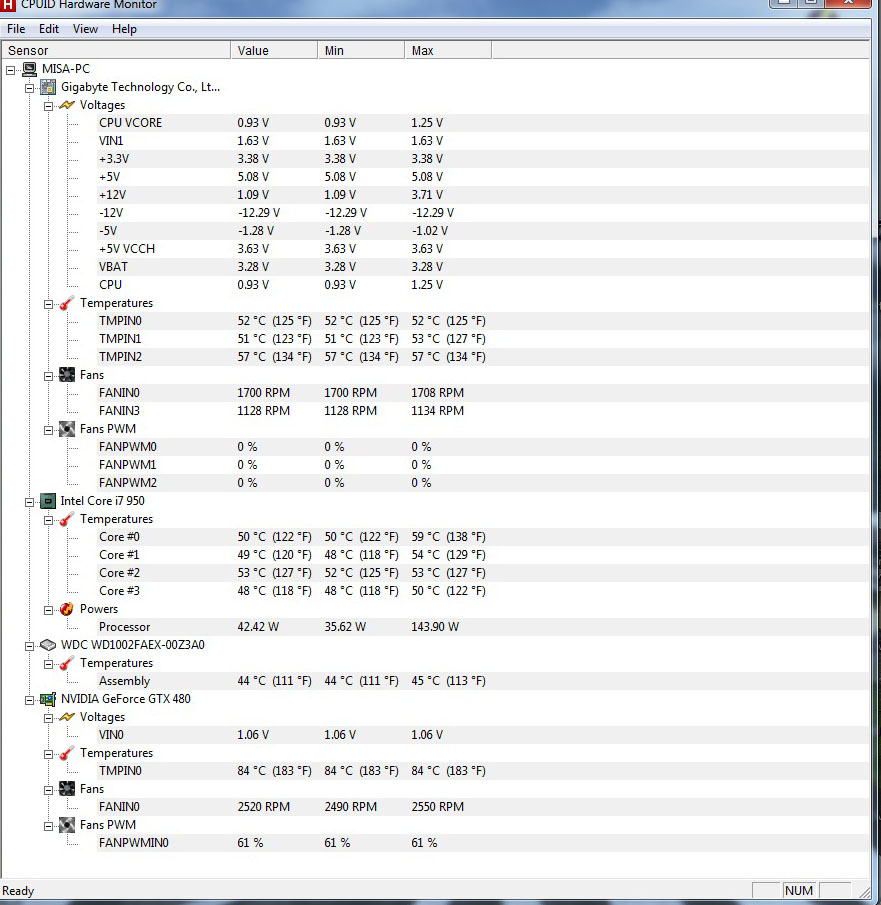
Task: Click the 143.90 W max power value
Action: click(x=435, y=627)
